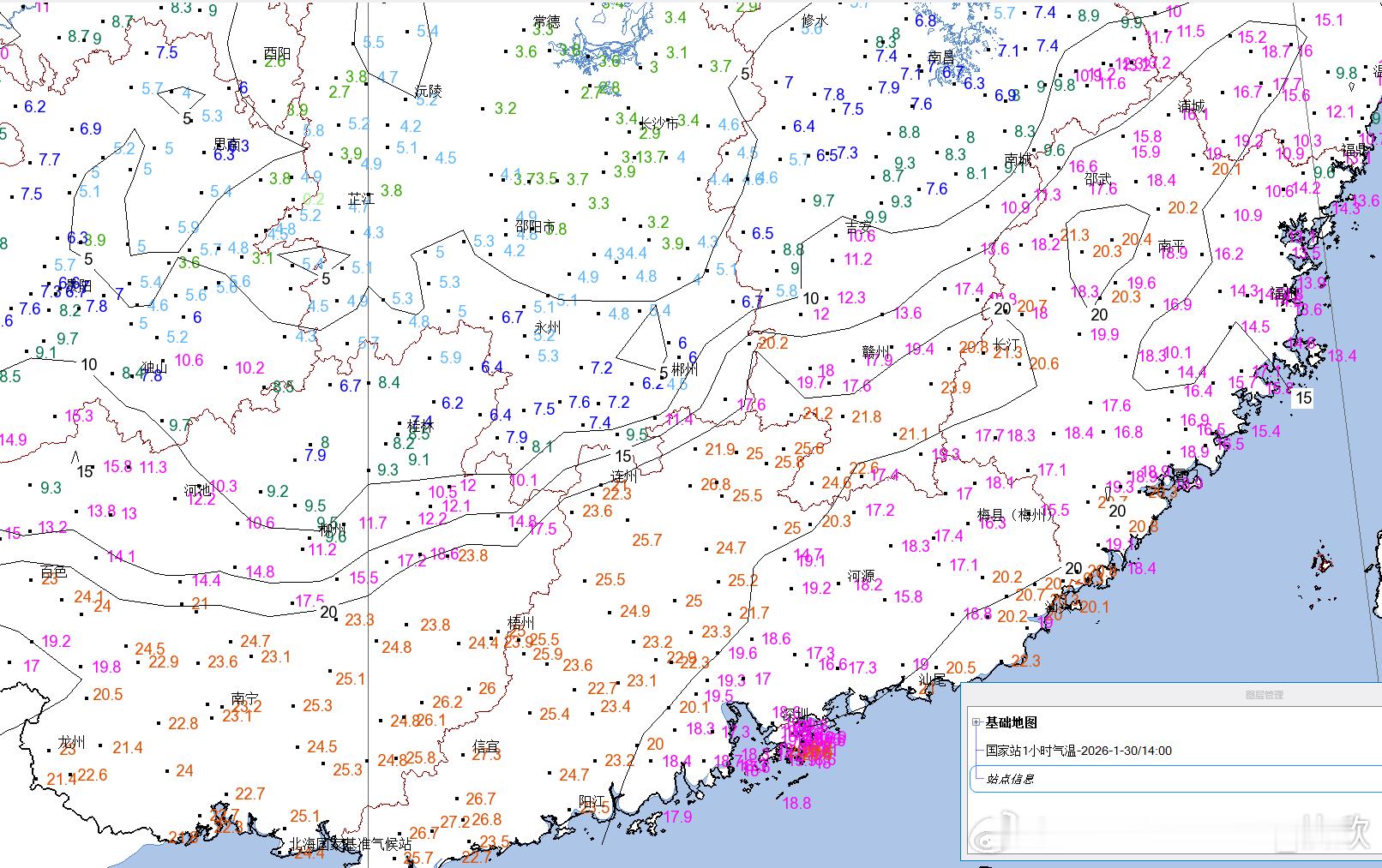Click the 河池 city label
Viewport: 1382px width, 868px height.
coord(197,491)
